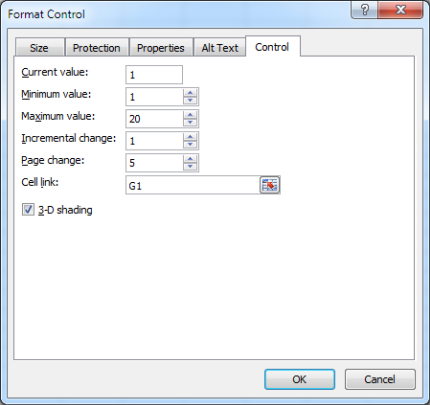Open the Protection tab
Screen dimensions: 430x405
(x=97, y=48)
